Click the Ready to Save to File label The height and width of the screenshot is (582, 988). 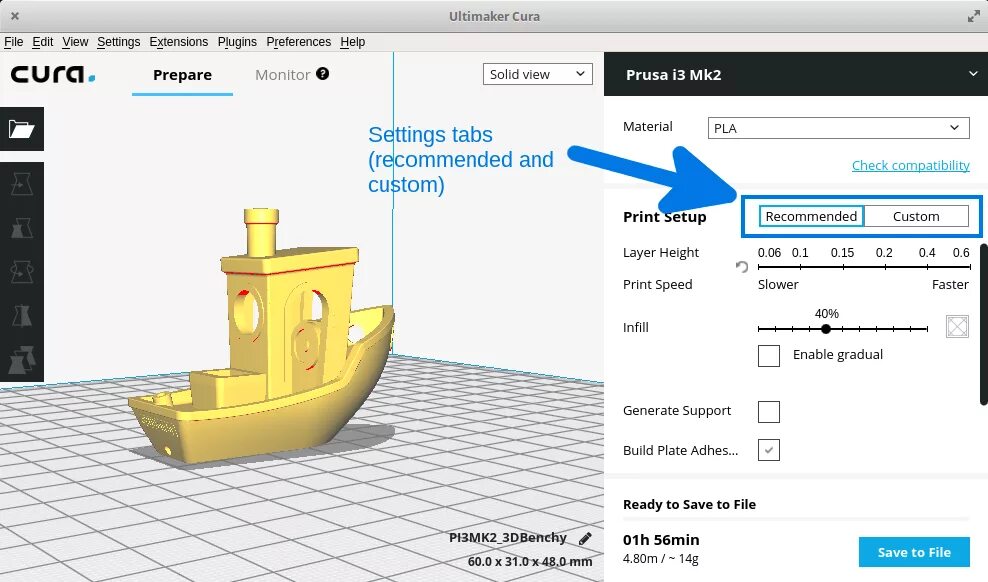tap(689, 504)
